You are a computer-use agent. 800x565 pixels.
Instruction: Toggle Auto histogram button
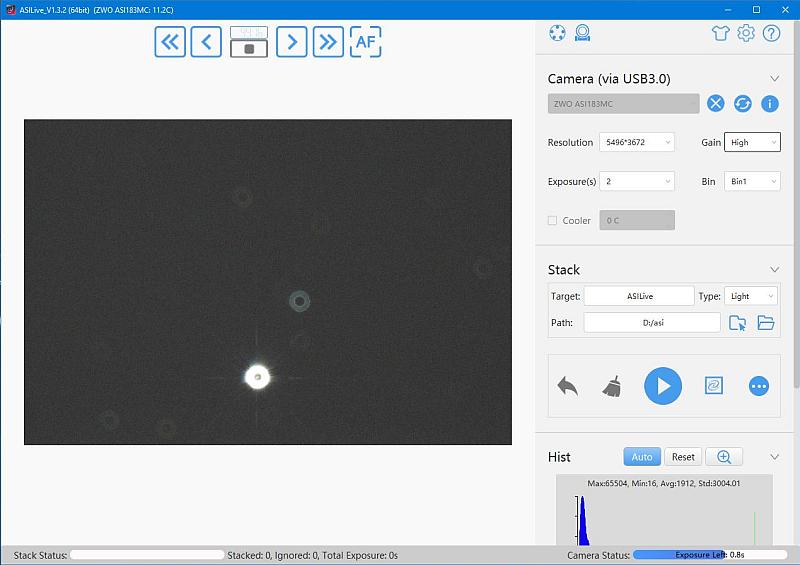pos(642,457)
